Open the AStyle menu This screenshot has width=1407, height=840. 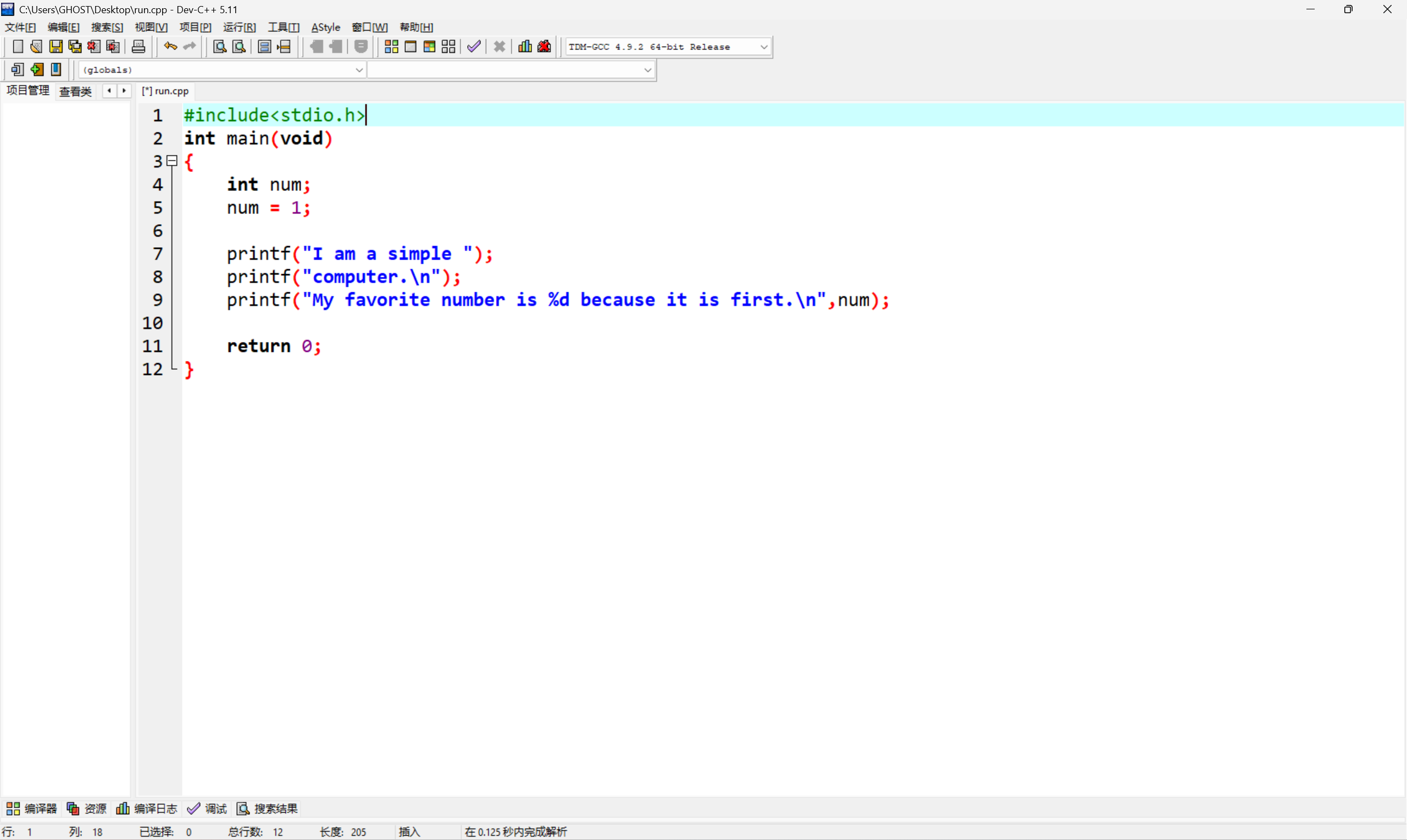pyautogui.click(x=325, y=27)
